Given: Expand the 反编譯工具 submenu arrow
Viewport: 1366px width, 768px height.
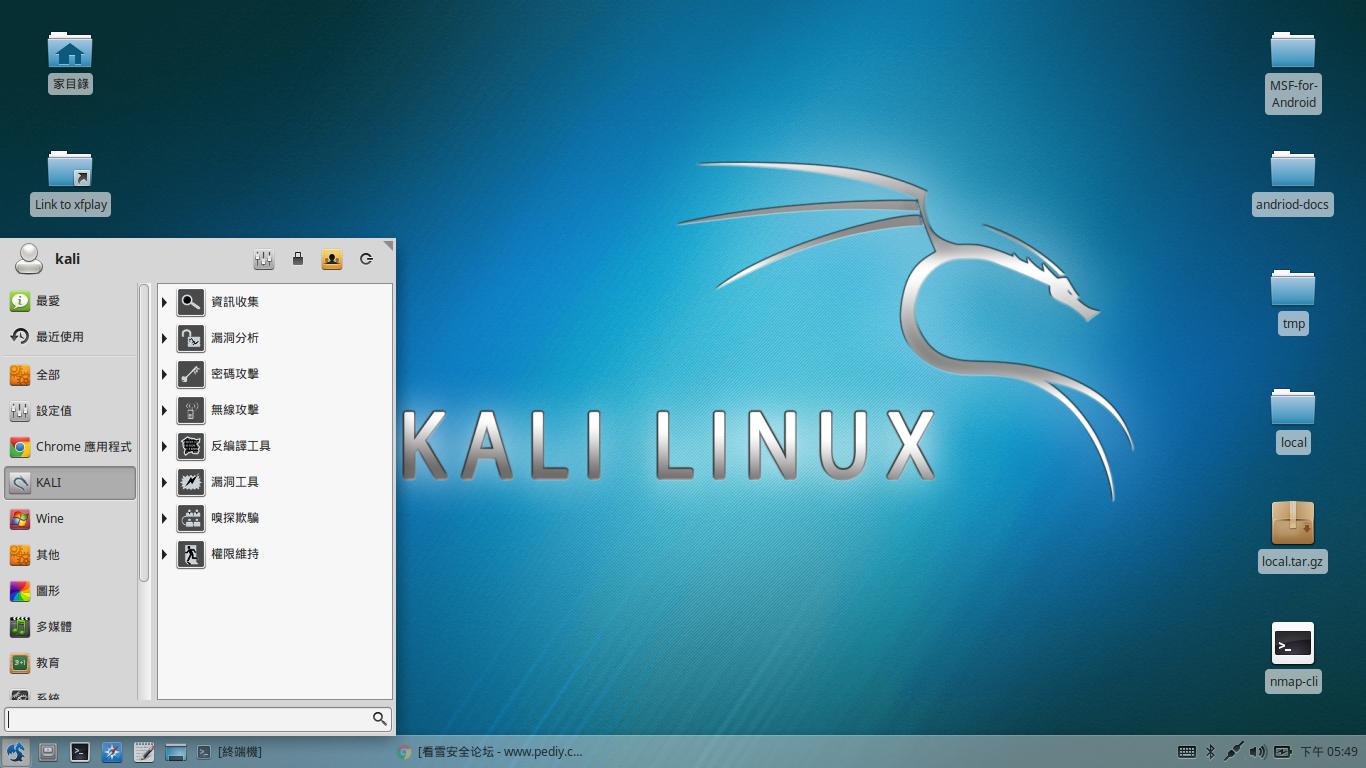Looking at the screenshot, I should tap(165, 446).
